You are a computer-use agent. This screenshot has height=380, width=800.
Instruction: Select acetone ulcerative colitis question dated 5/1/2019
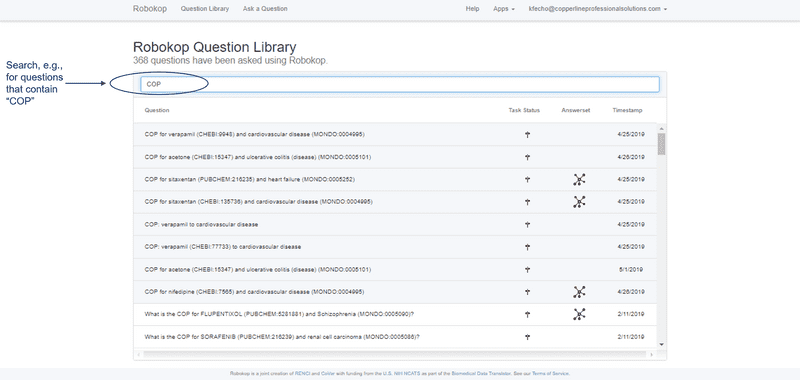tap(258, 269)
